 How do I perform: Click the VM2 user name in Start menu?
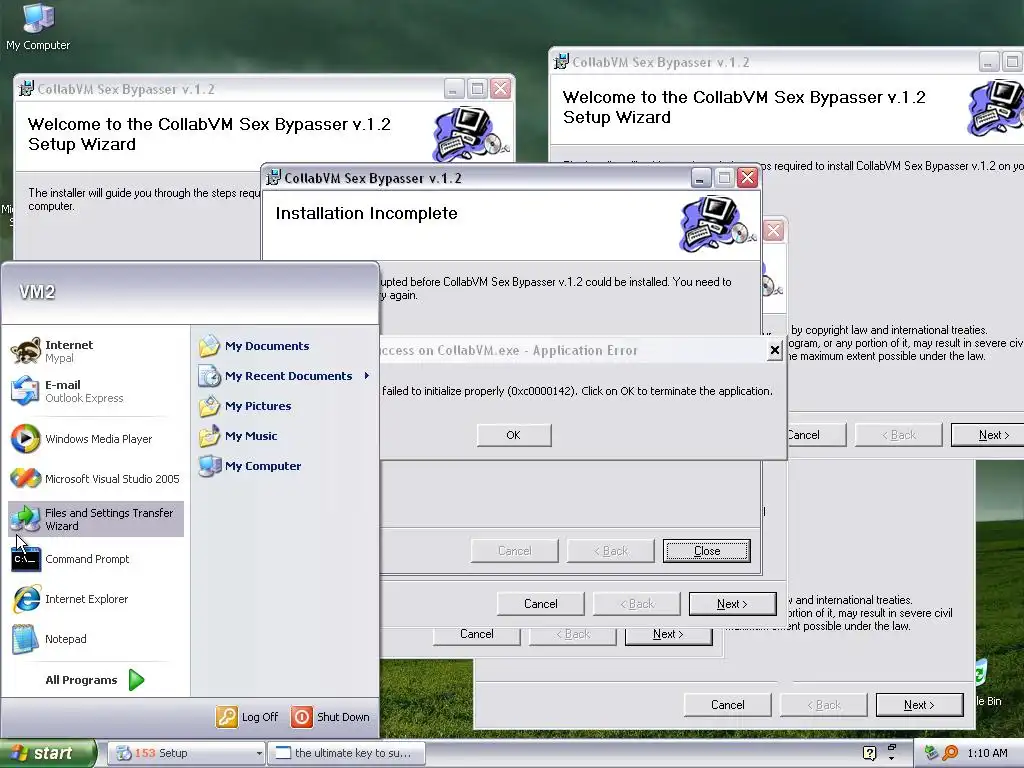(37, 292)
